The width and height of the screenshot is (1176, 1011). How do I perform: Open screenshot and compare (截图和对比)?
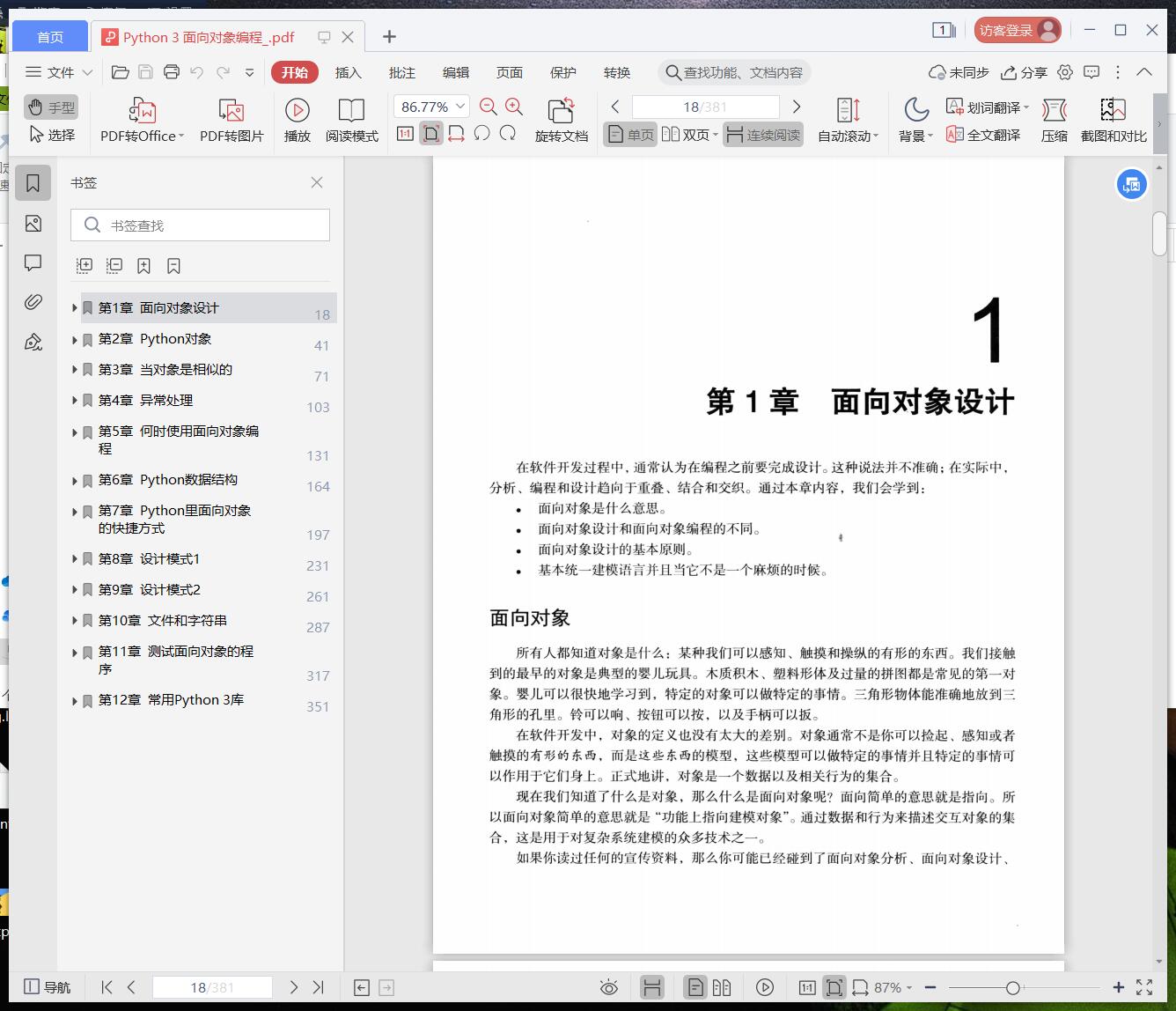pyautogui.click(x=1114, y=121)
